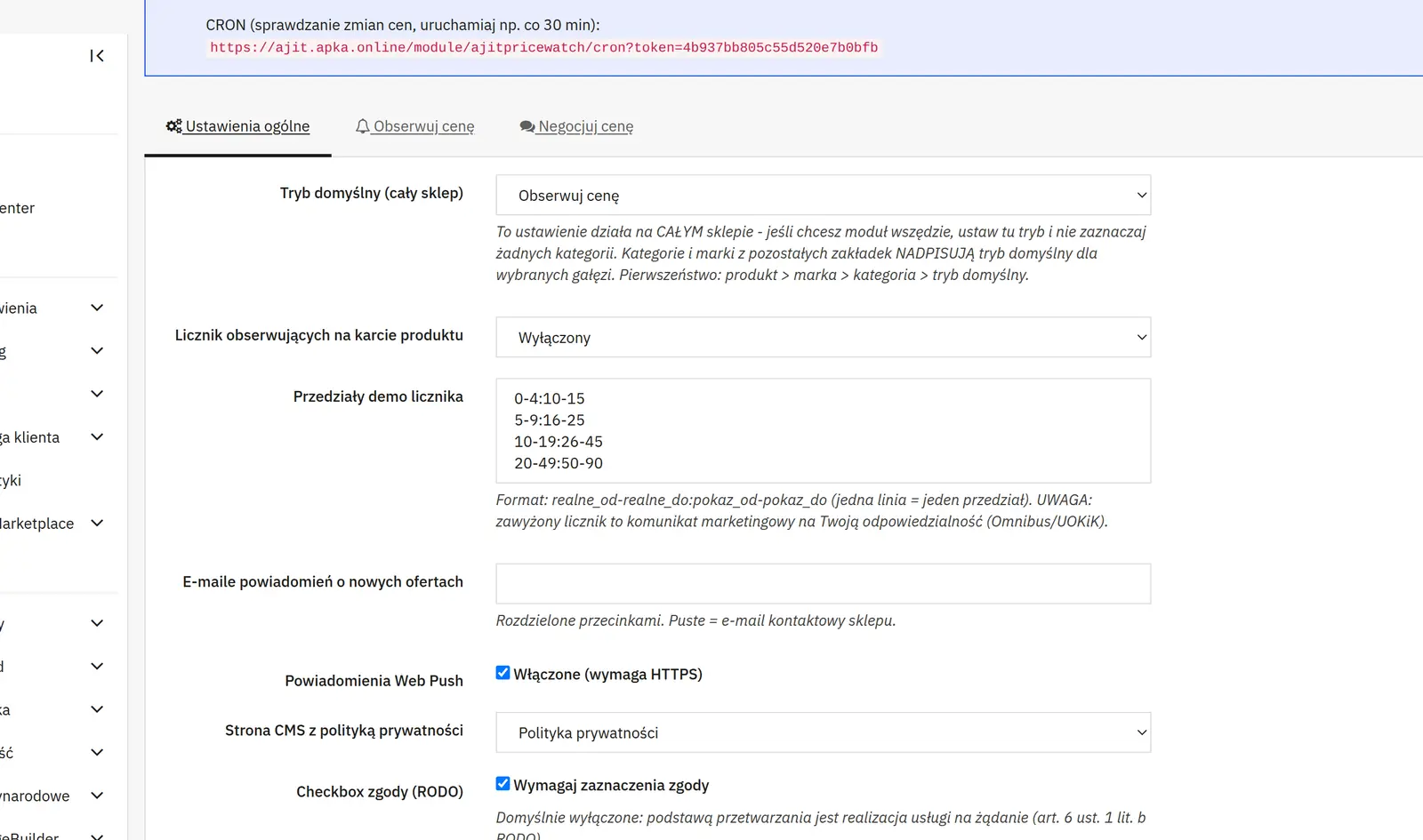
Task: Open the sidebar item ending in 'enter'
Action: [x=17, y=208]
